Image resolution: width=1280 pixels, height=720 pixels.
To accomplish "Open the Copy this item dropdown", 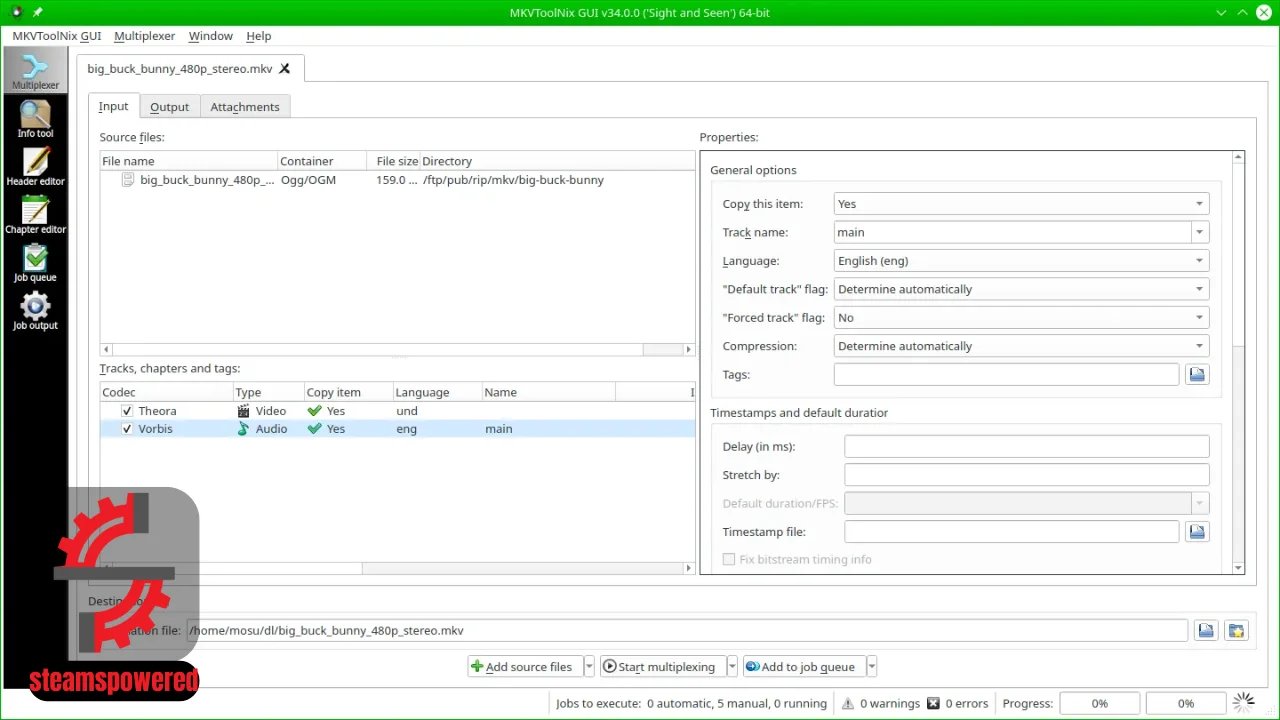I will (x=1021, y=204).
